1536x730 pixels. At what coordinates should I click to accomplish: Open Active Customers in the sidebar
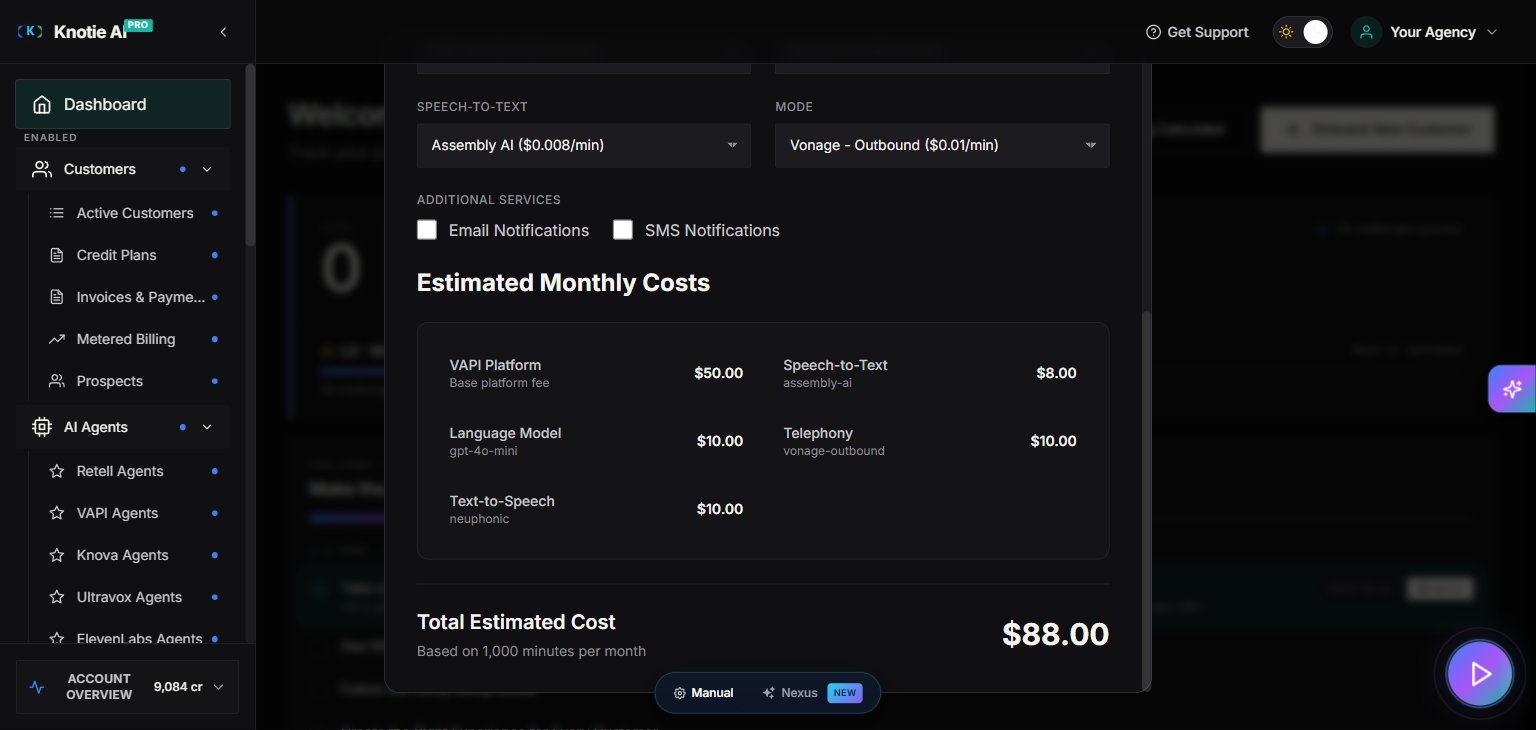(x=135, y=213)
